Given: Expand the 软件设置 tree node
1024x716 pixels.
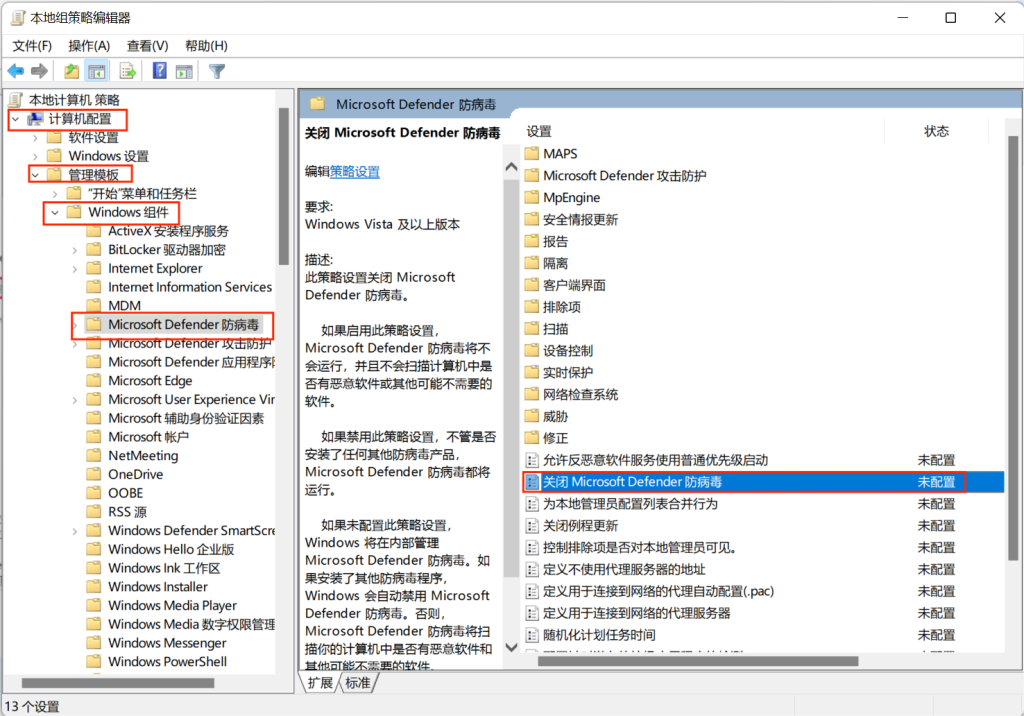Looking at the screenshot, I should coord(35,138).
